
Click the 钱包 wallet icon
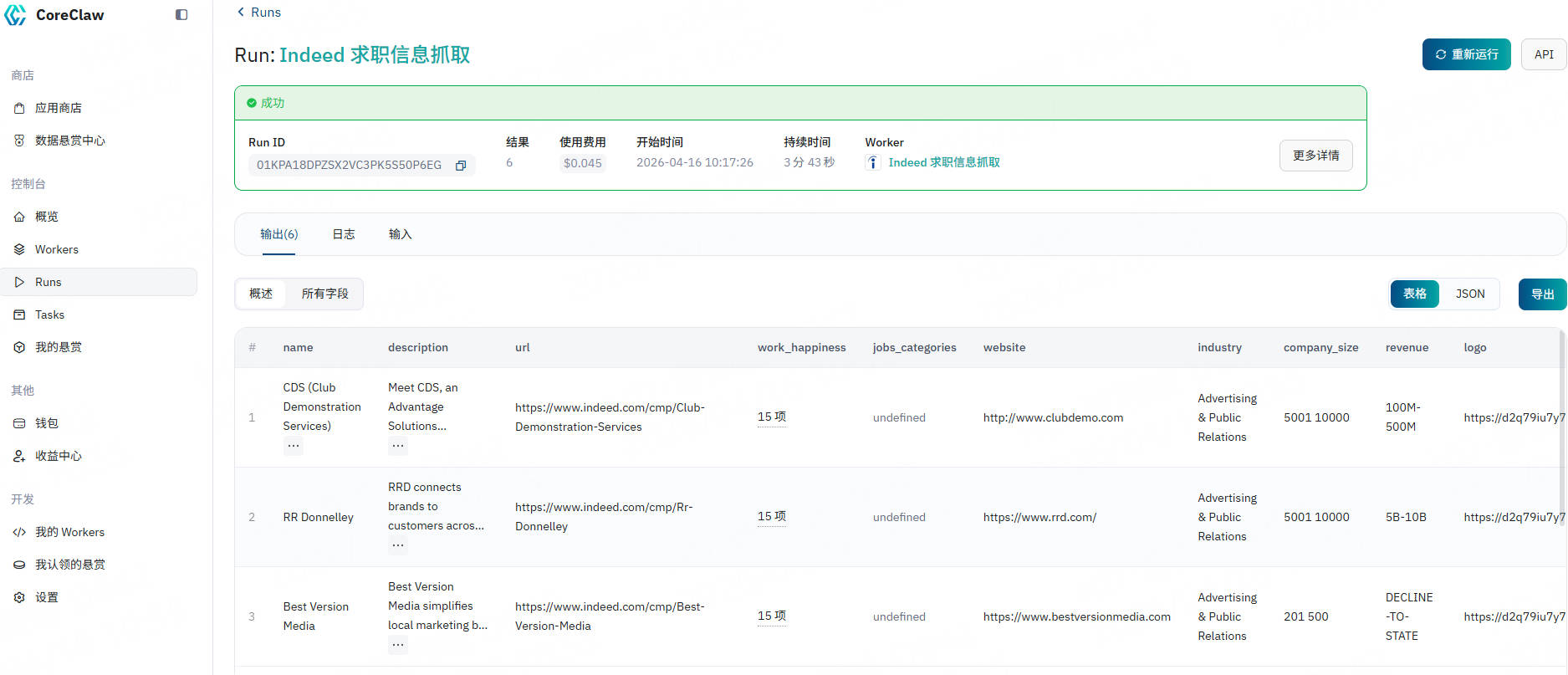19,423
